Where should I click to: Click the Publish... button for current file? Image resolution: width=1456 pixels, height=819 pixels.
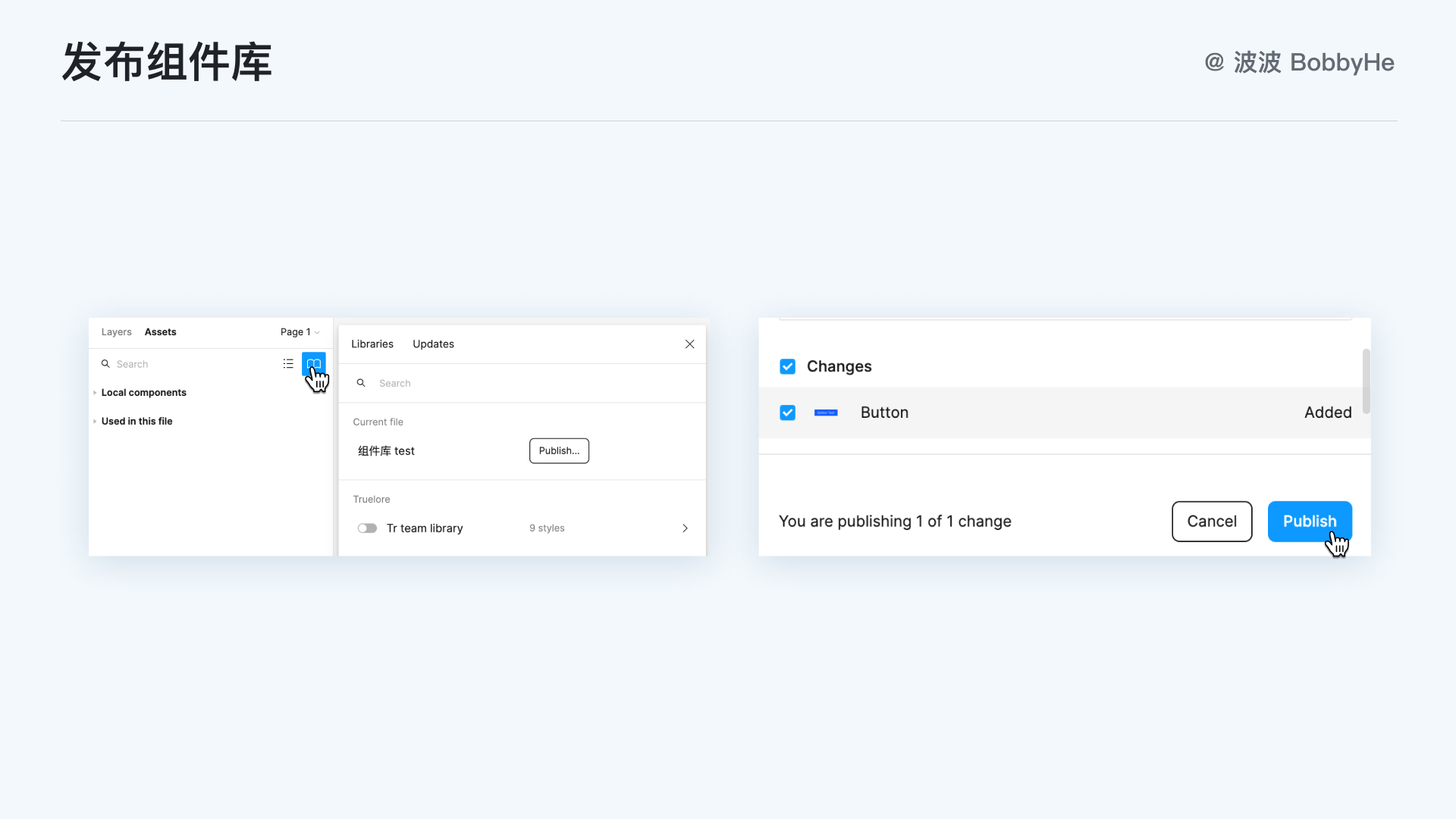coord(559,450)
